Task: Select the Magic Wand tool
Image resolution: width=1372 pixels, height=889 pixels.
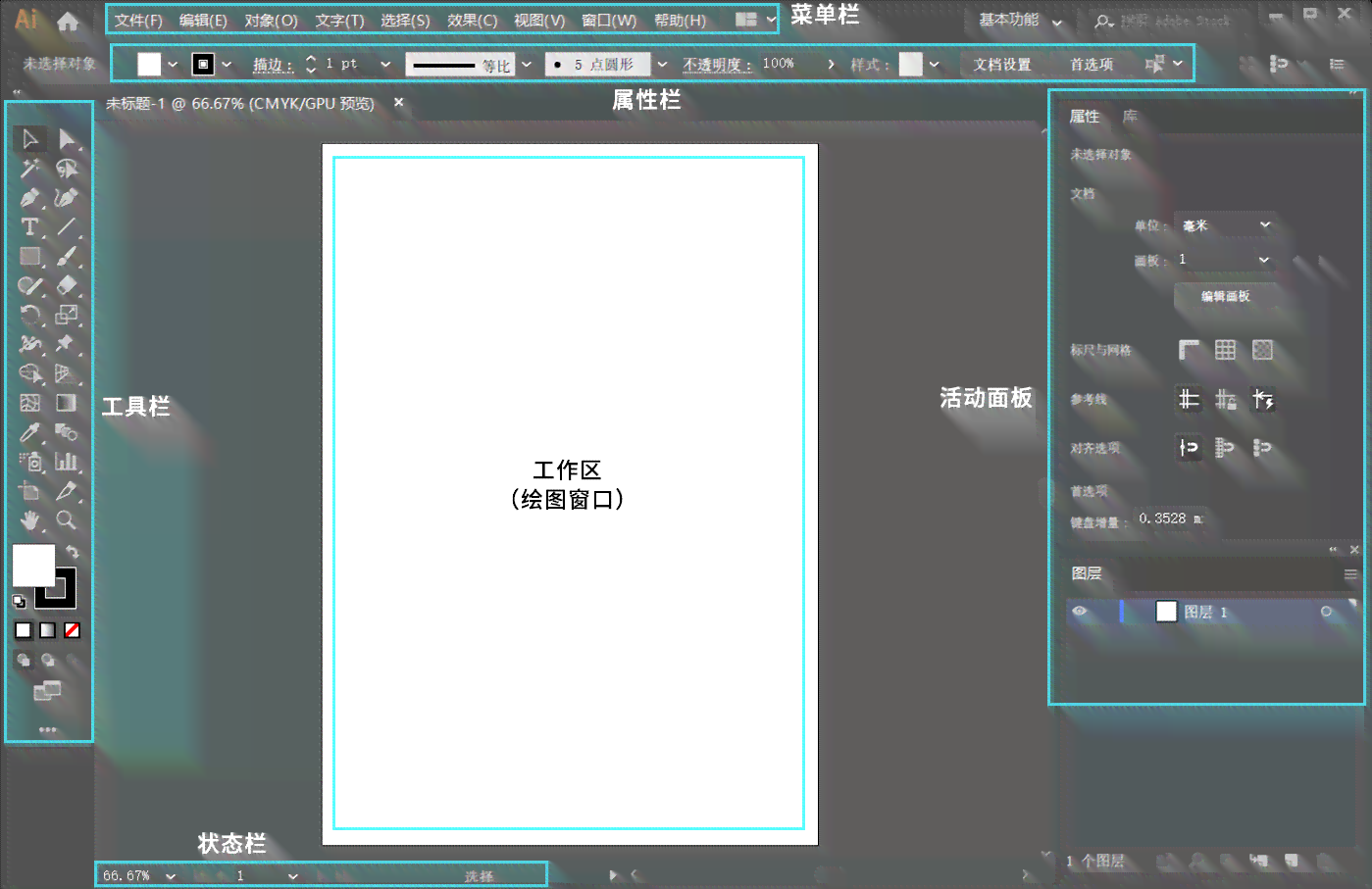Action: 30,169
